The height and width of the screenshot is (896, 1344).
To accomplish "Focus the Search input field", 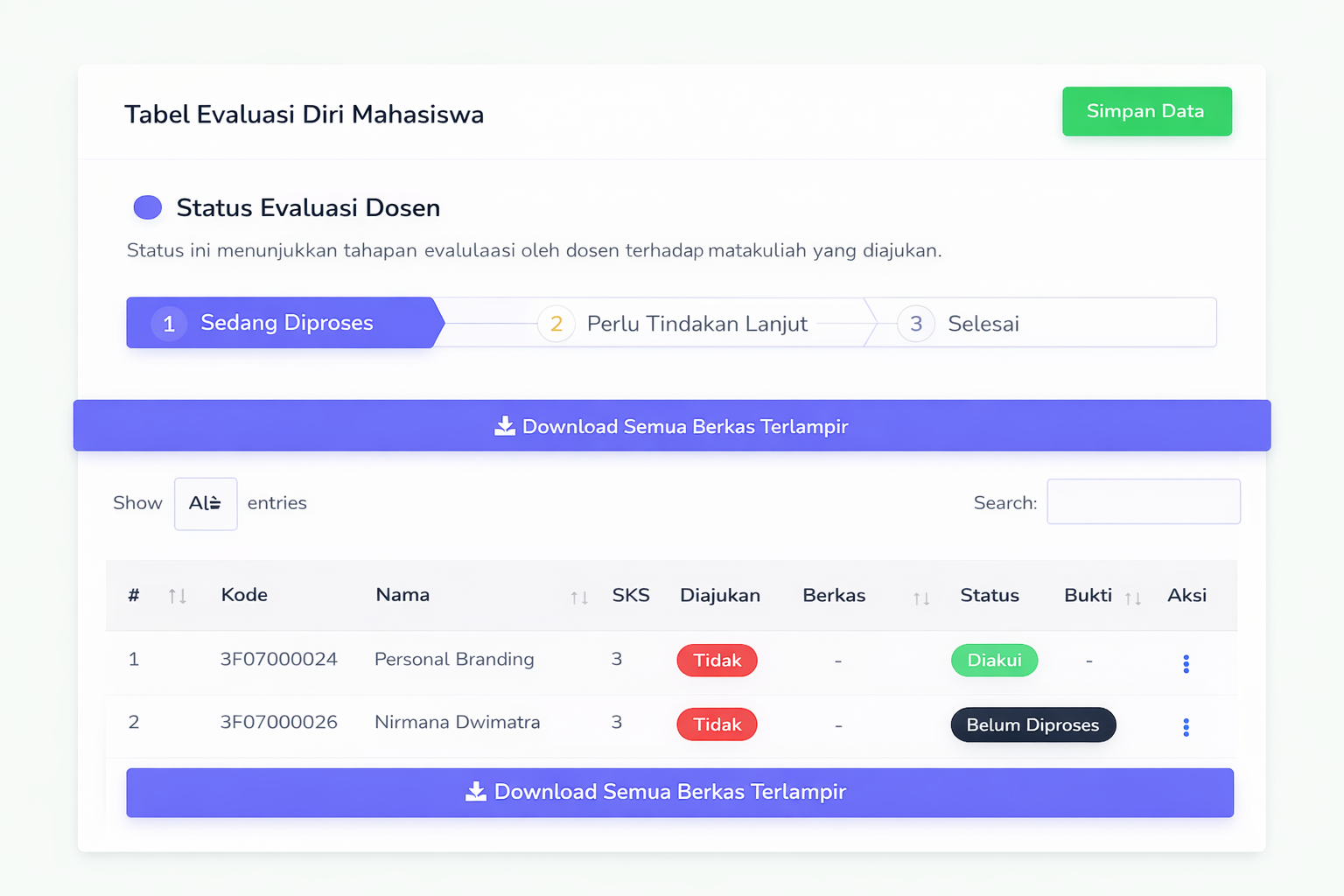I will pos(1143,501).
